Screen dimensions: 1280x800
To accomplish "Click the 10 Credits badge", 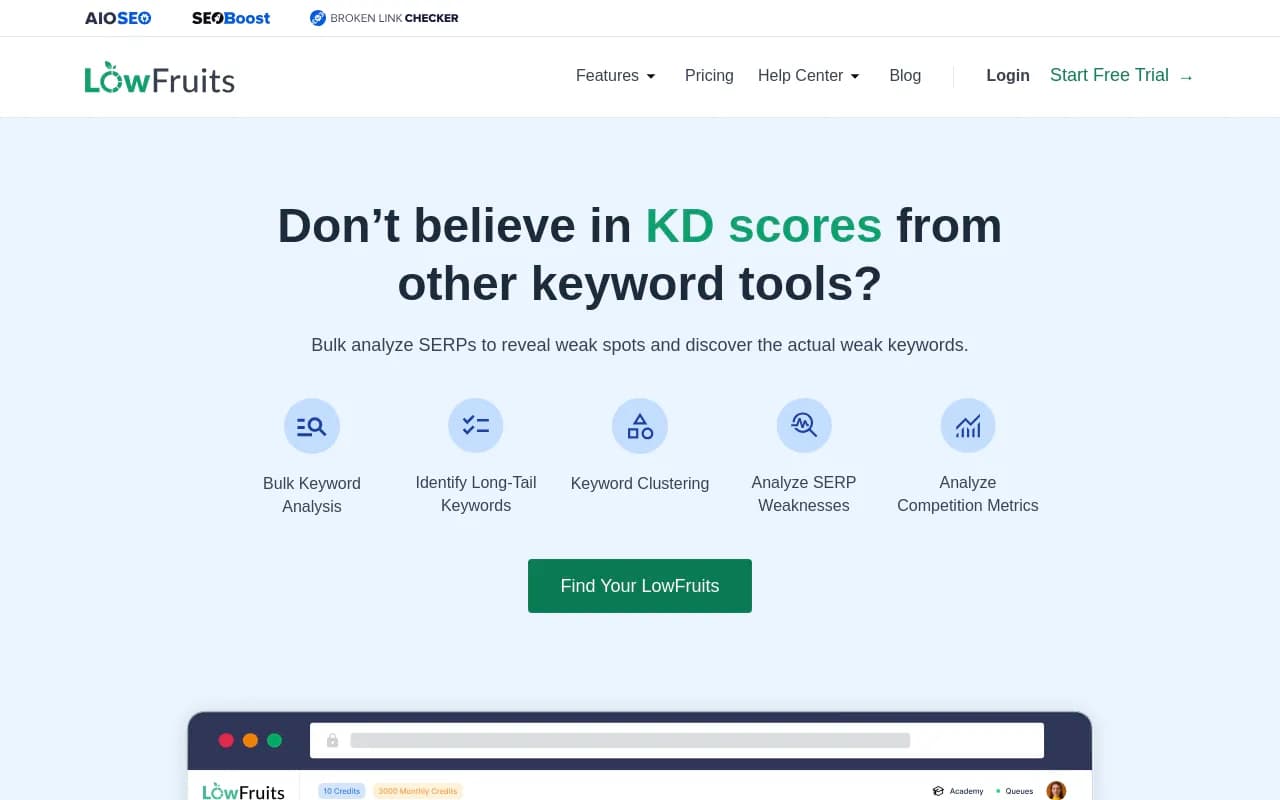I will (x=341, y=790).
